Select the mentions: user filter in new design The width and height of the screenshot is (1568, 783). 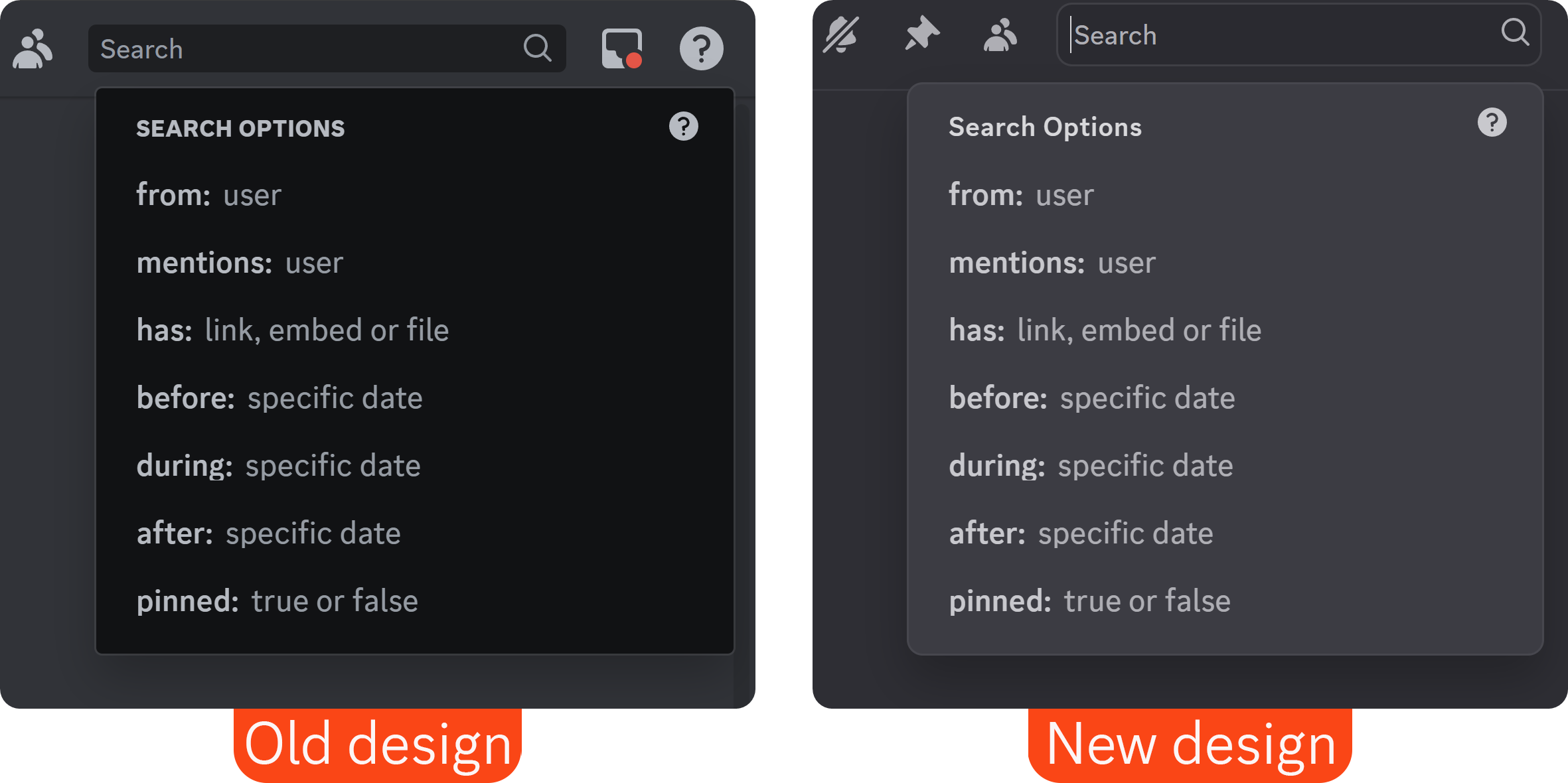(1052, 262)
